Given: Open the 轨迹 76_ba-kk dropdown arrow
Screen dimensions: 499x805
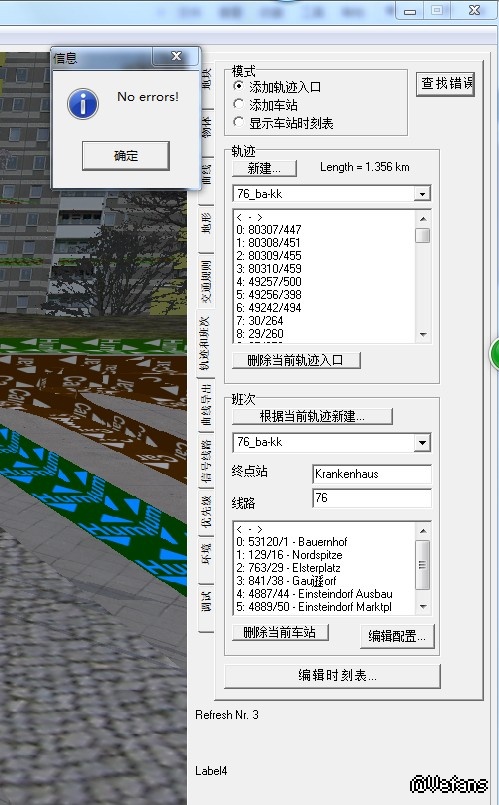Looking at the screenshot, I should pos(422,194).
